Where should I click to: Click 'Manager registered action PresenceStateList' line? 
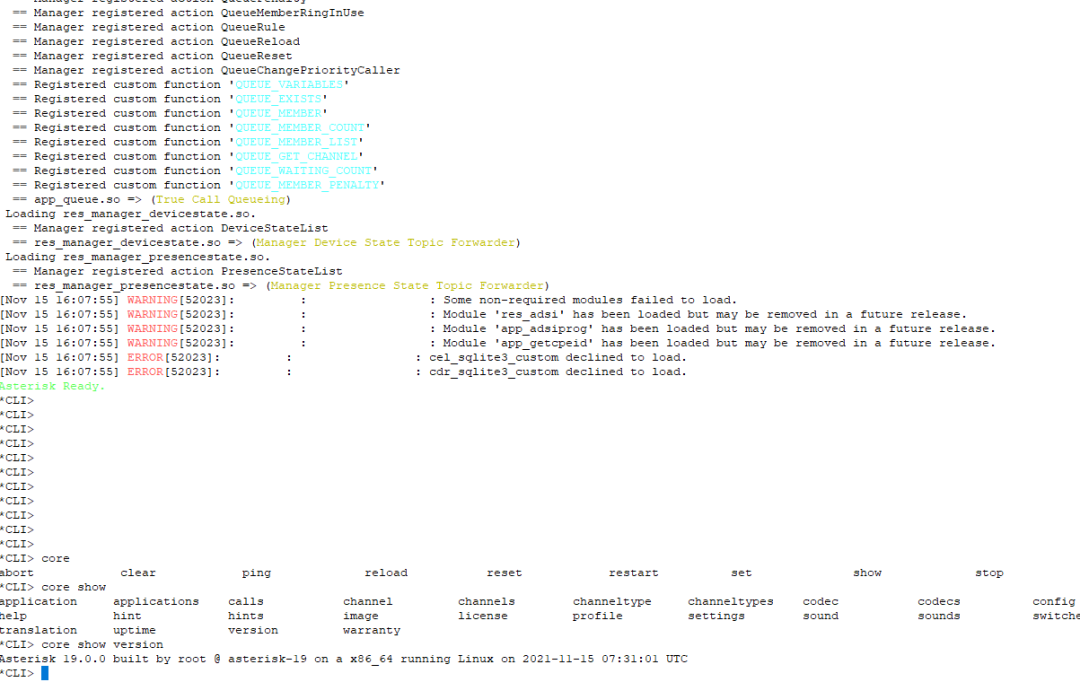(178, 271)
